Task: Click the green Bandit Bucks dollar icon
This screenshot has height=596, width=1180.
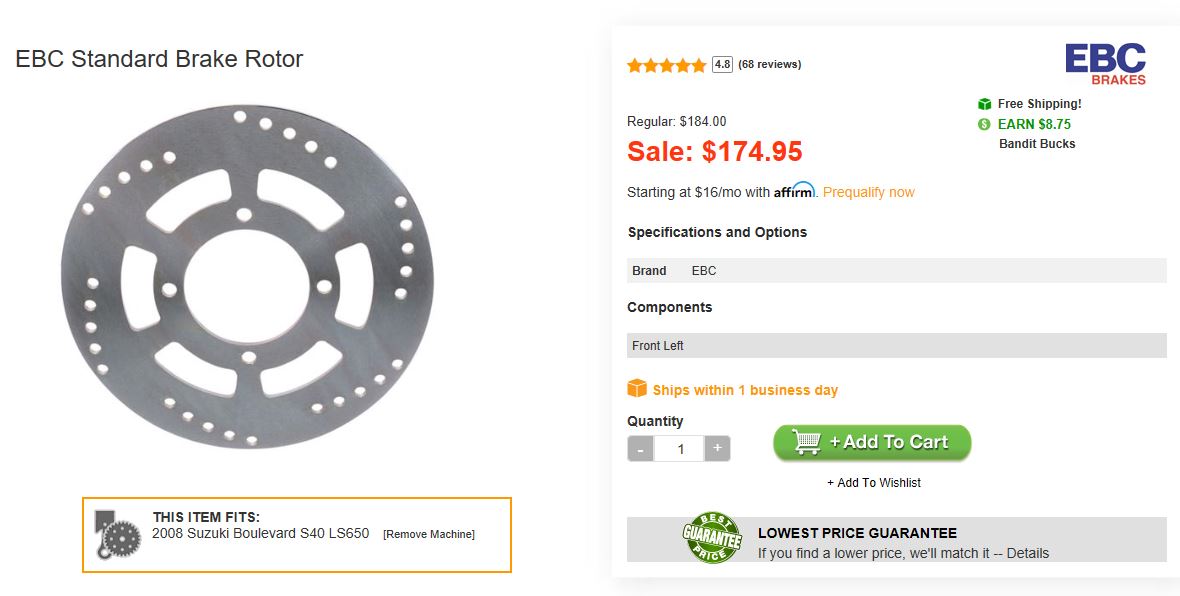Action: (x=984, y=125)
